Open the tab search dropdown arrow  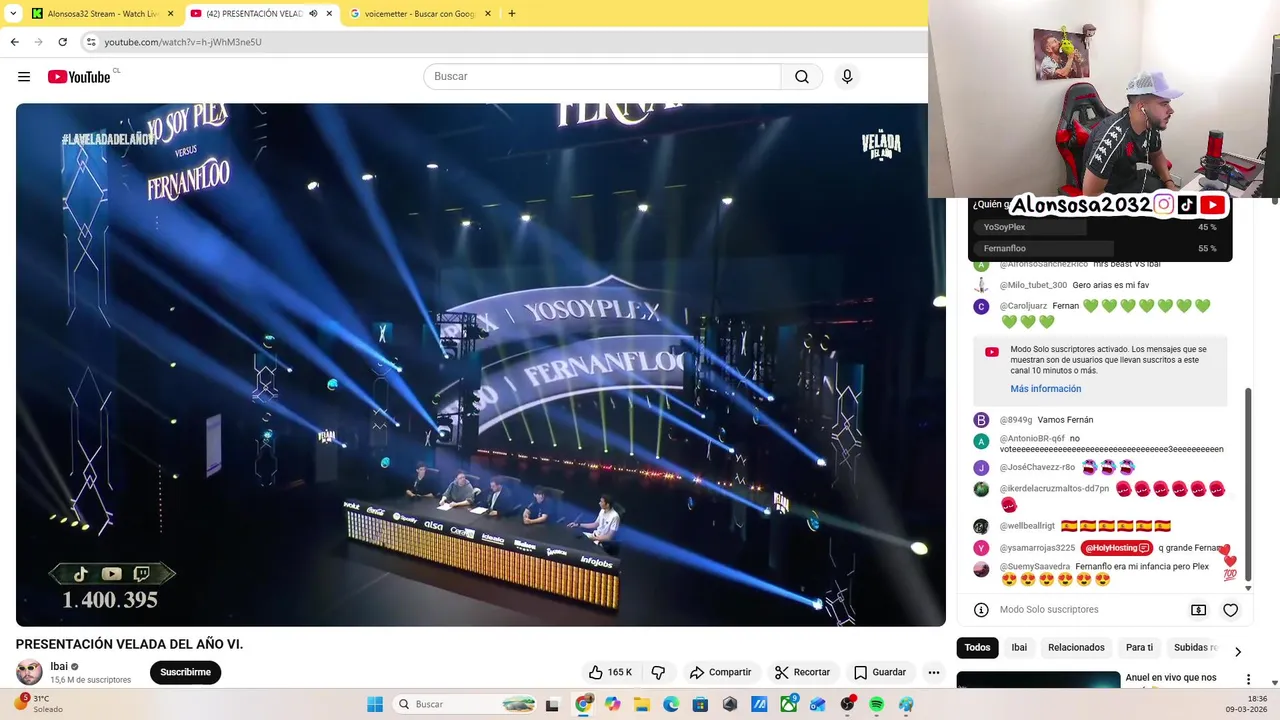click(x=13, y=14)
